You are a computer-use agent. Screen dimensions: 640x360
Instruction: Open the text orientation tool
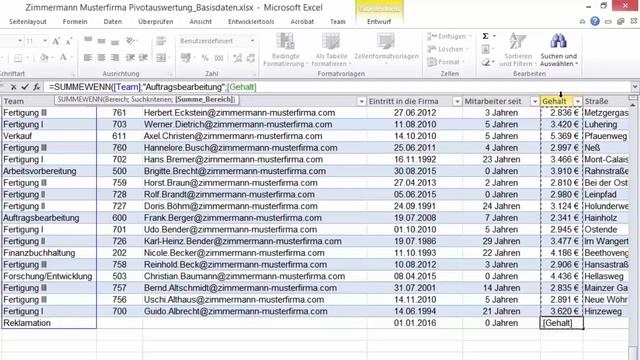pos(131,41)
